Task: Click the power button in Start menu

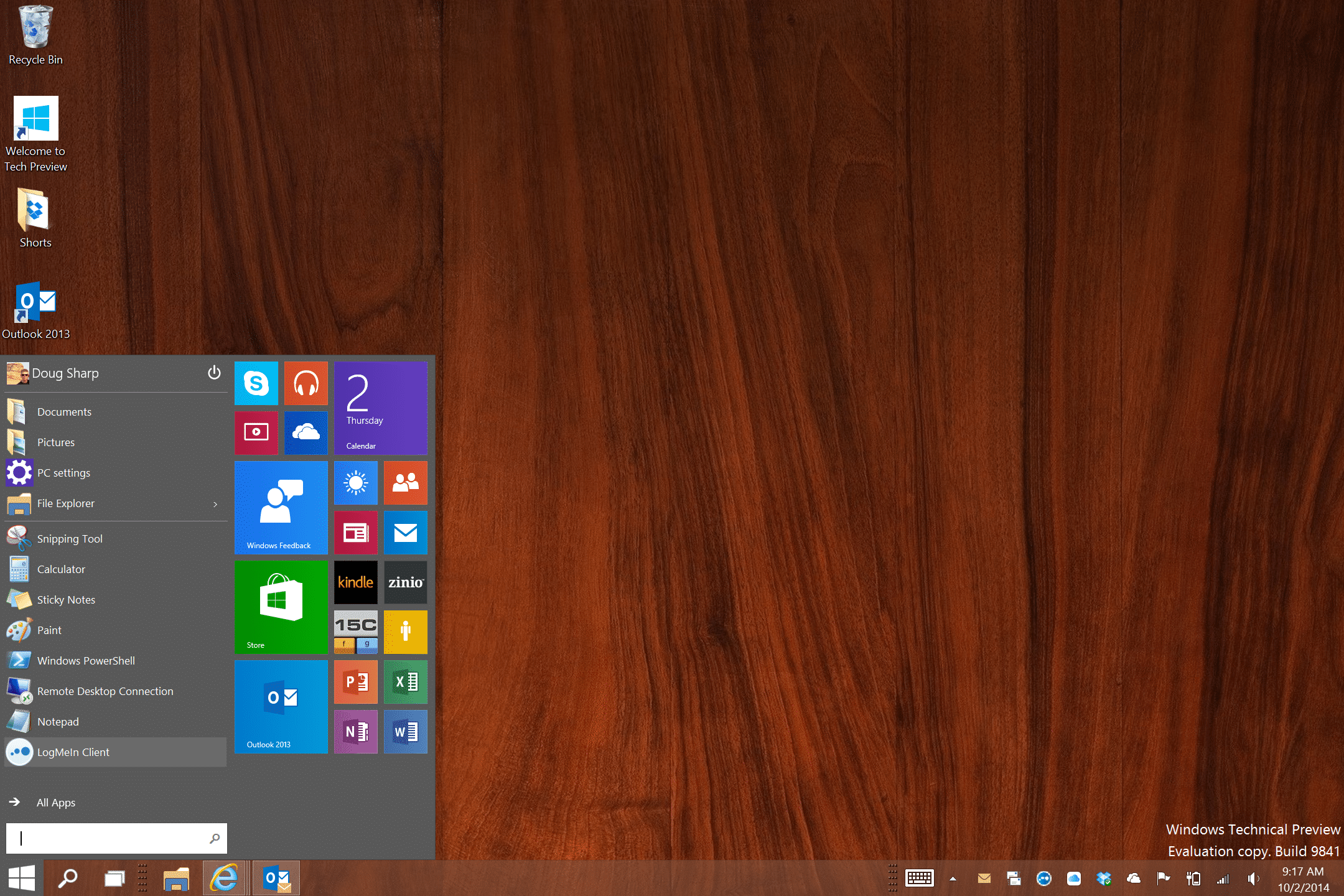Action: [214, 373]
